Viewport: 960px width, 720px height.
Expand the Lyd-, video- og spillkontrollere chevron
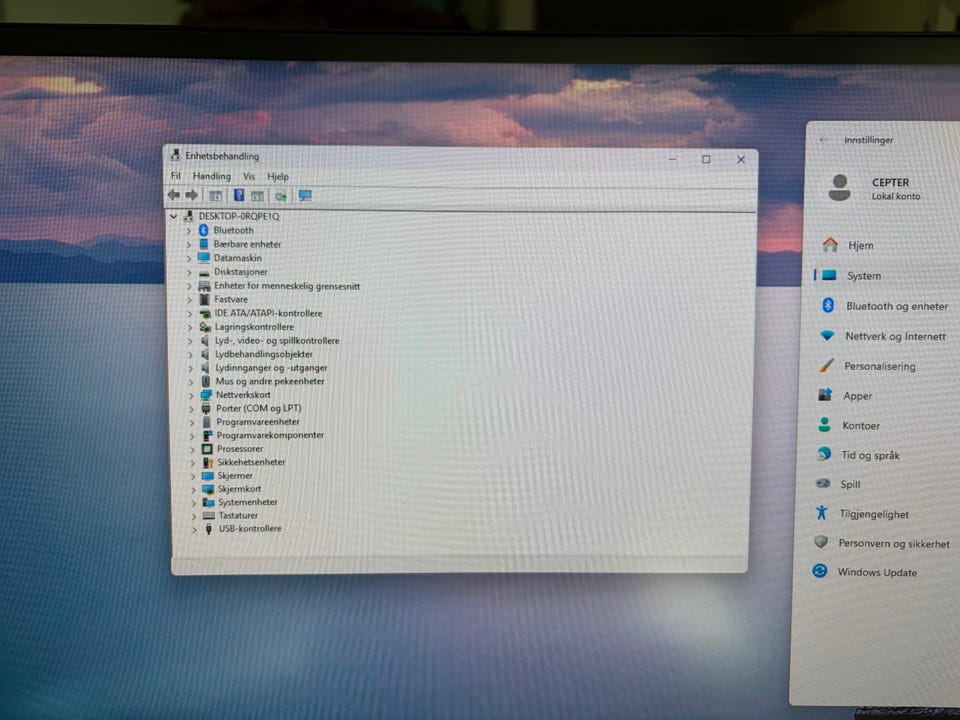(190, 341)
